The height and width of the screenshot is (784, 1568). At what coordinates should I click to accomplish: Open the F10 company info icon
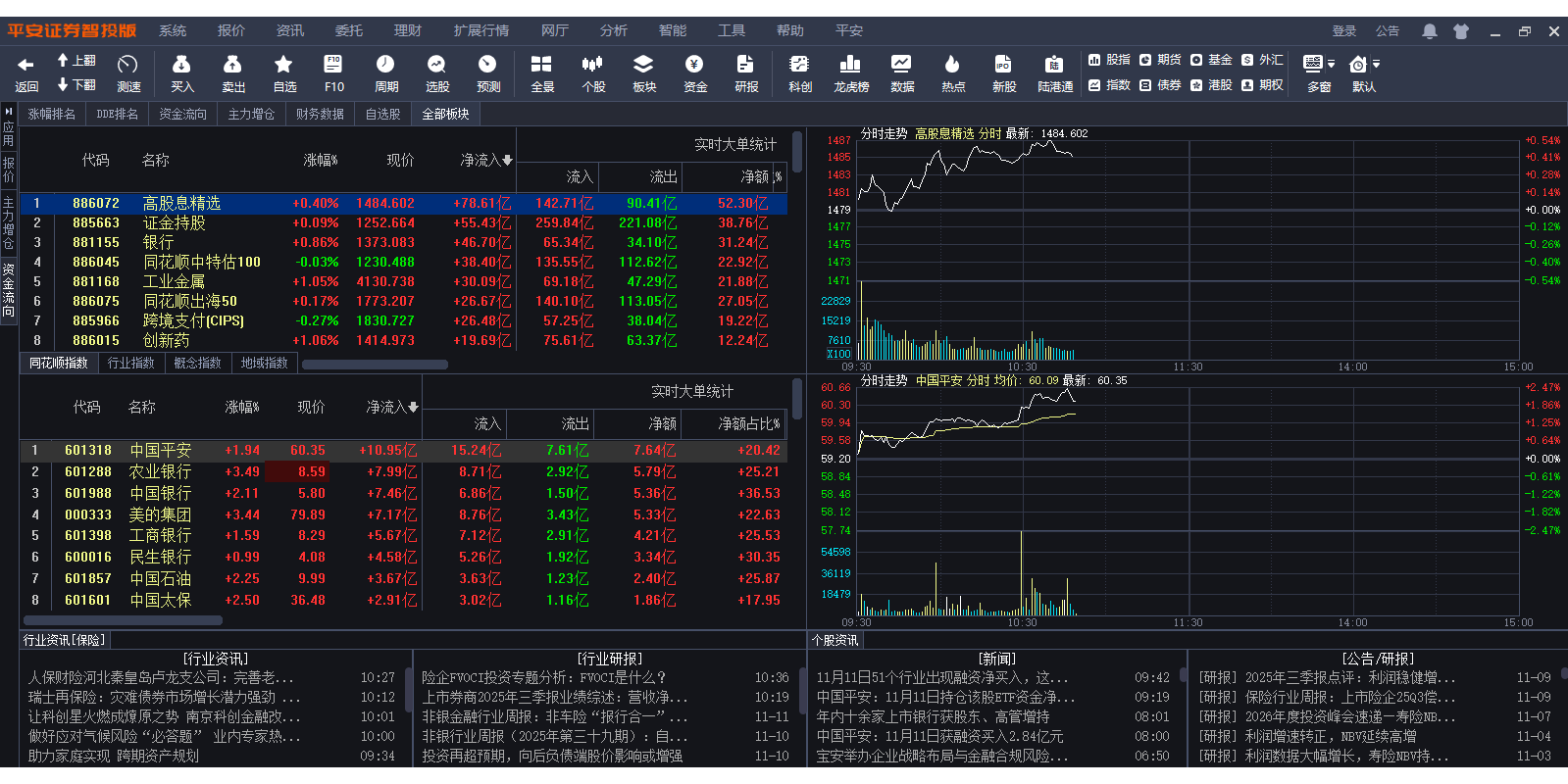pos(333,65)
